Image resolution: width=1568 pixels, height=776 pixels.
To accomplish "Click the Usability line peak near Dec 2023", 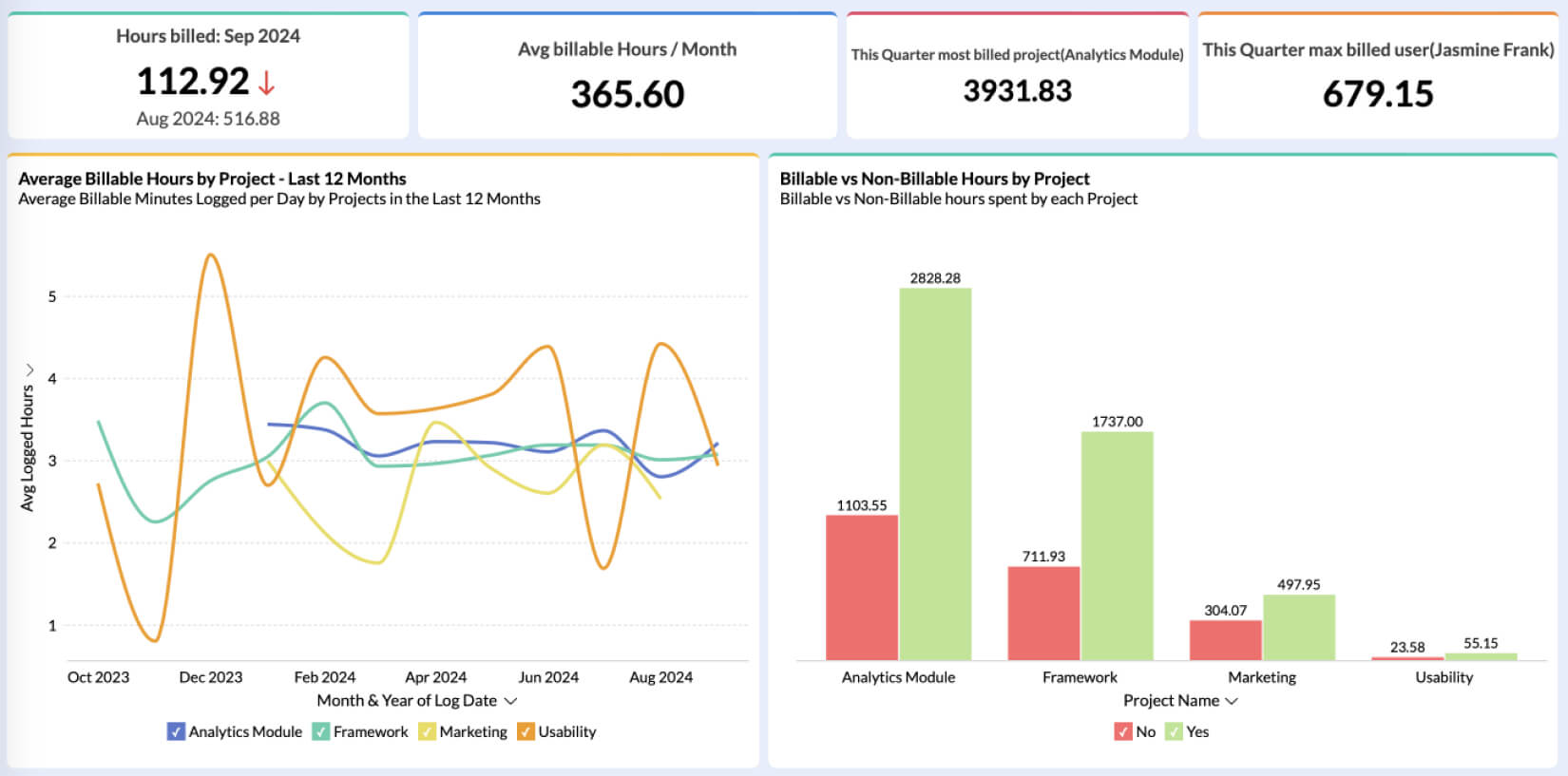I will point(211,255).
